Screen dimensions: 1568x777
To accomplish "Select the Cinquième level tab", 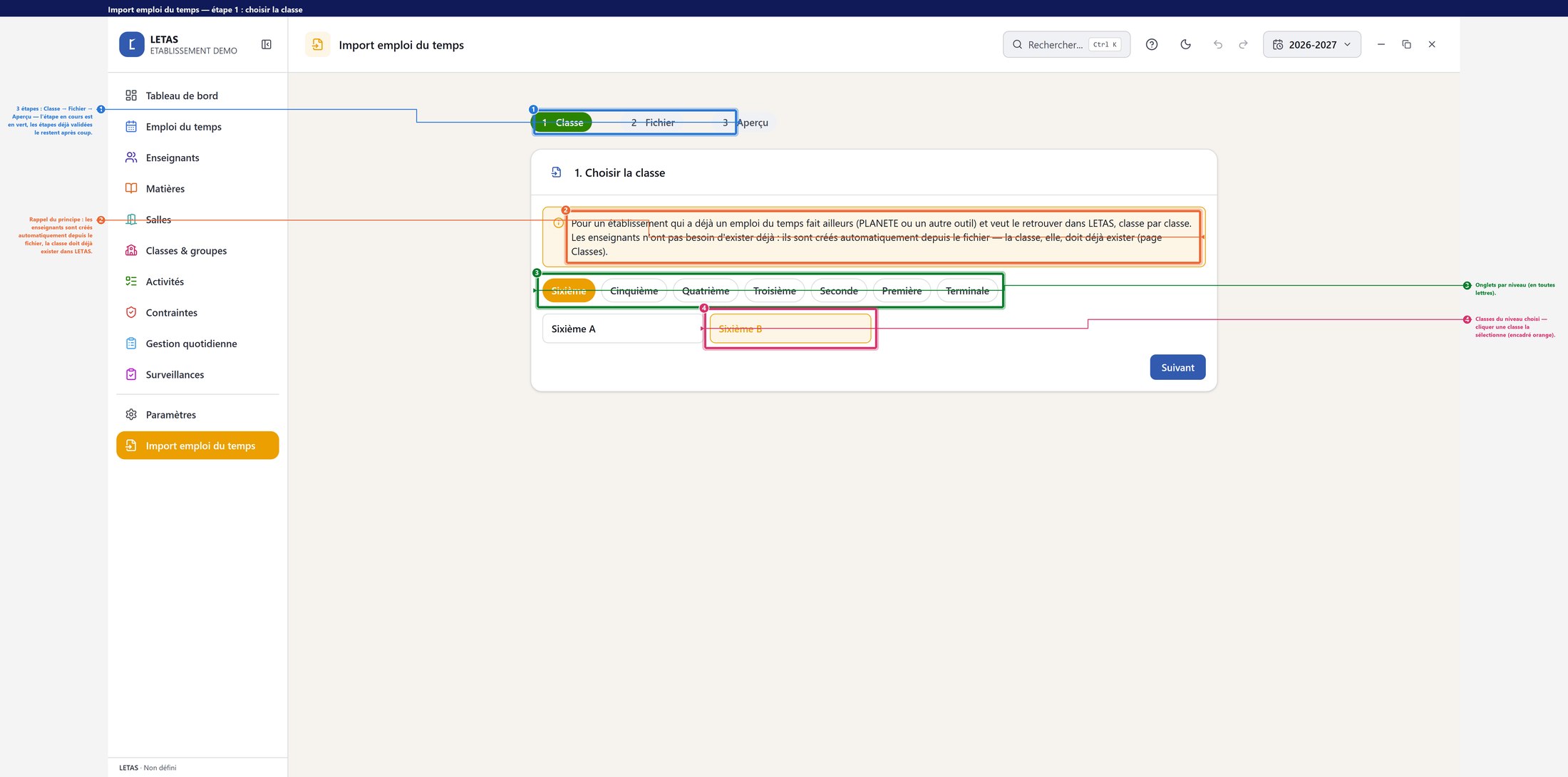I will (x=634, y=291).
